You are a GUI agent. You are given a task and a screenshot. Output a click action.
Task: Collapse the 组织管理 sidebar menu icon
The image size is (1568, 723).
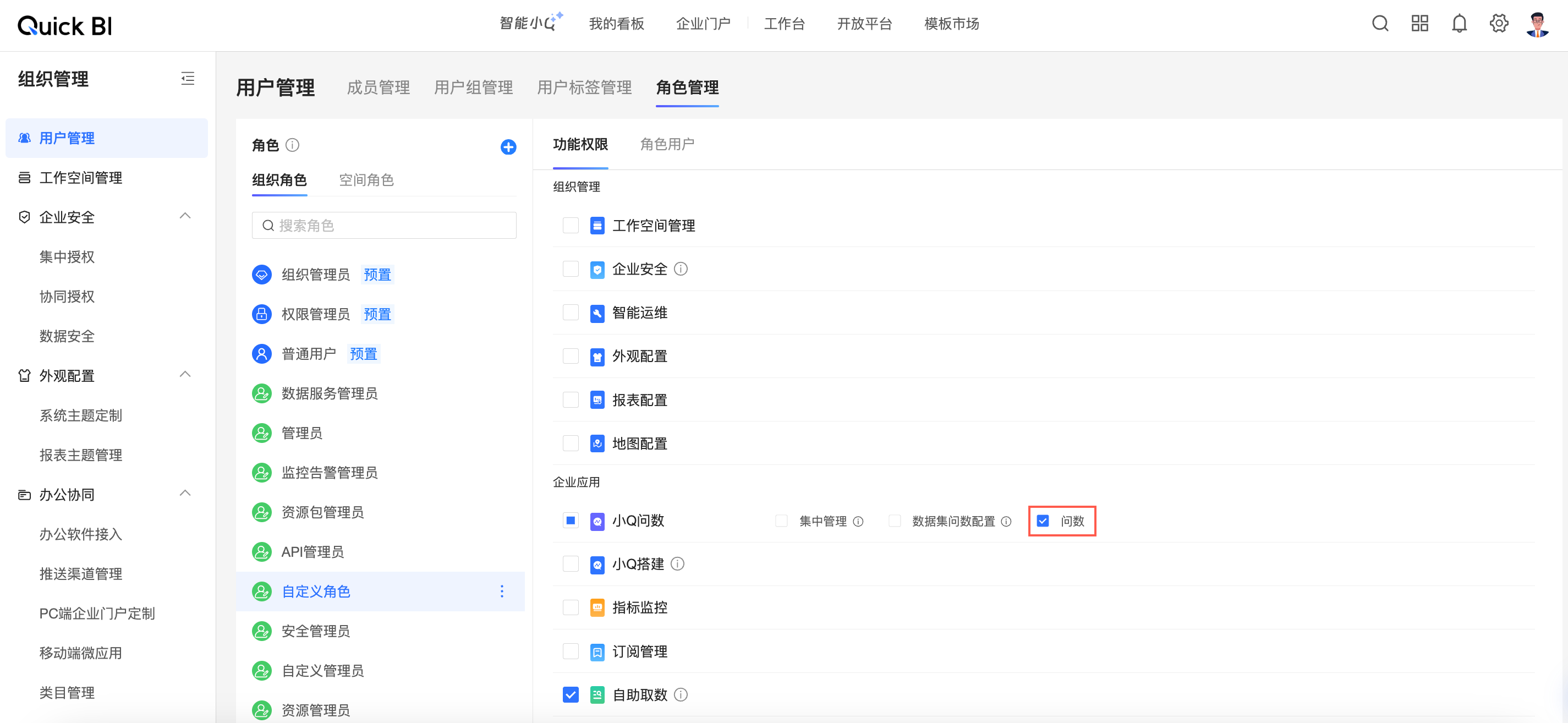(188, 79)
